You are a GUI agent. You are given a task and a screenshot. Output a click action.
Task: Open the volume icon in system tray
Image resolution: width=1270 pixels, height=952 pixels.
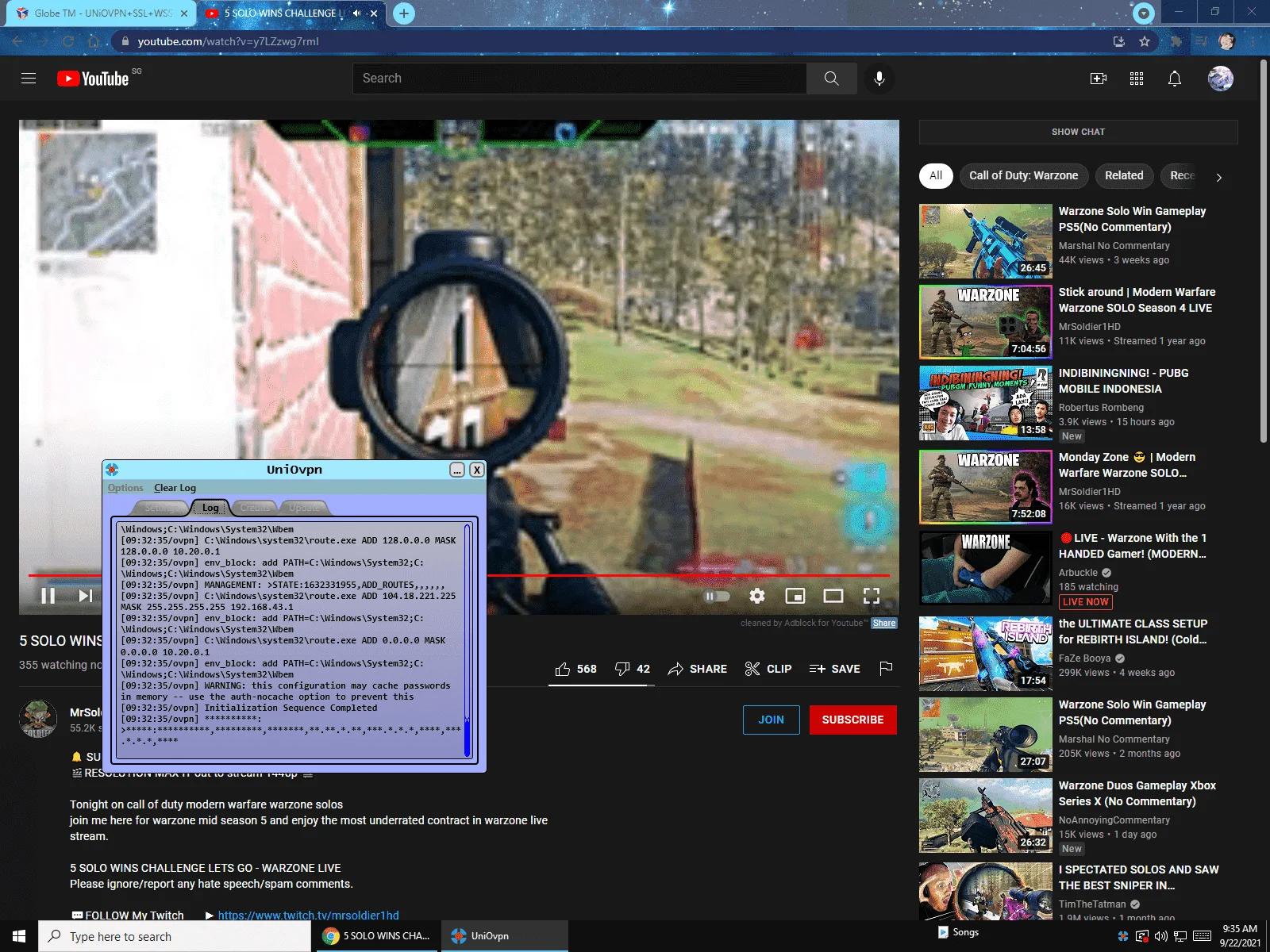pyautogui.click(x=1161, y=936)
